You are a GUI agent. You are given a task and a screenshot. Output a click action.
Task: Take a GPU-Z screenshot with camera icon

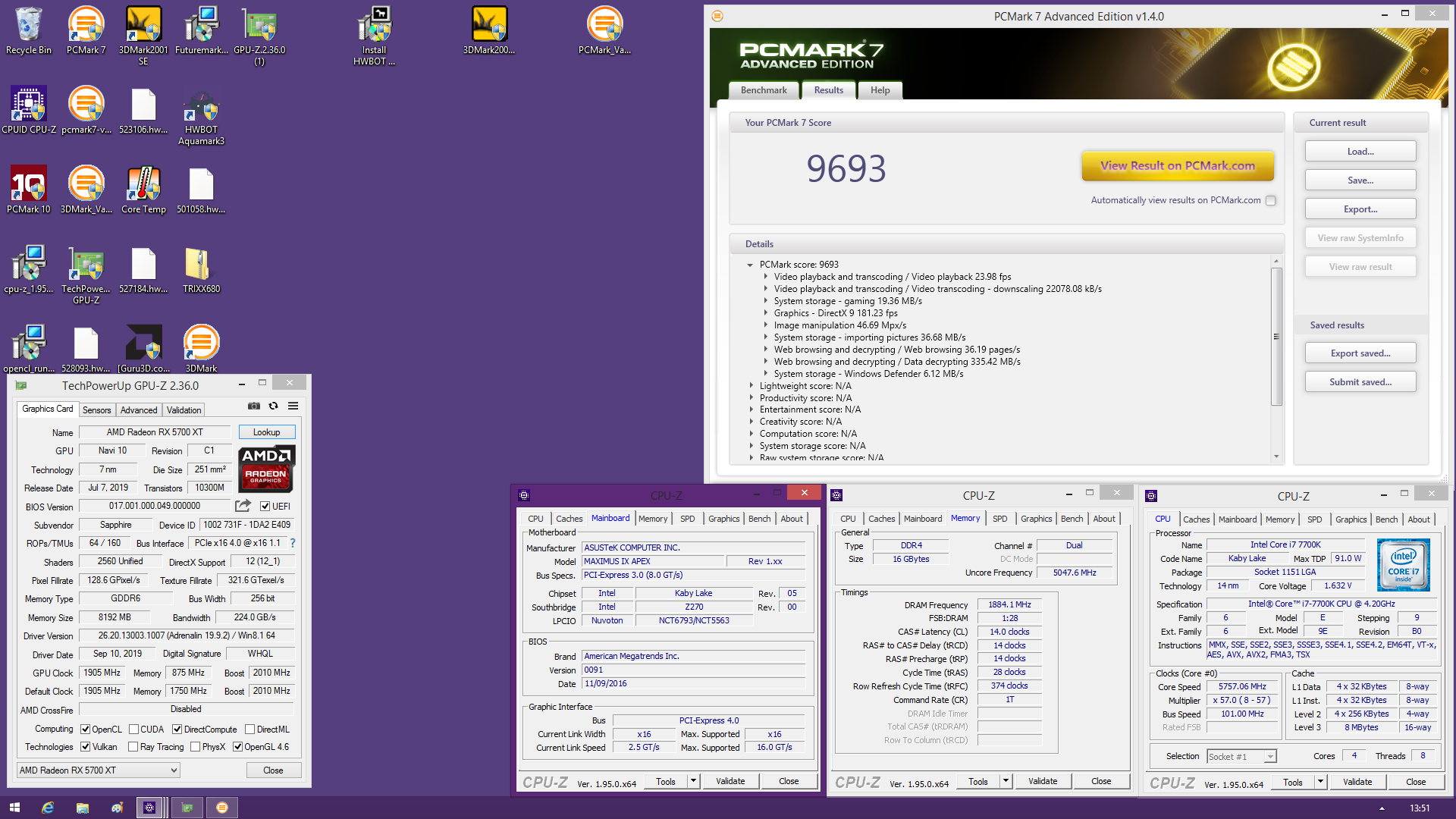coord(254,406)
